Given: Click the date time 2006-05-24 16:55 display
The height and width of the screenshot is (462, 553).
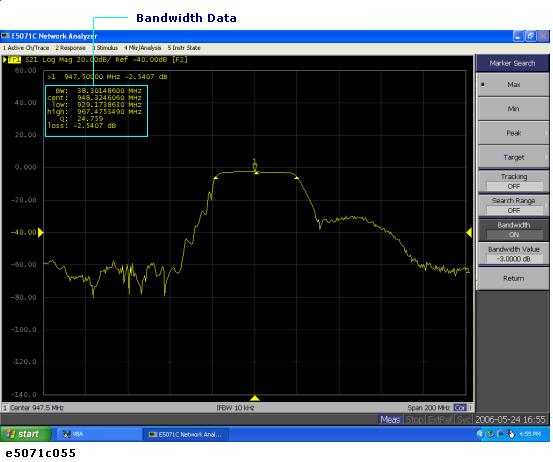Looking at the screenshot, I should click(x=510, y=419).
